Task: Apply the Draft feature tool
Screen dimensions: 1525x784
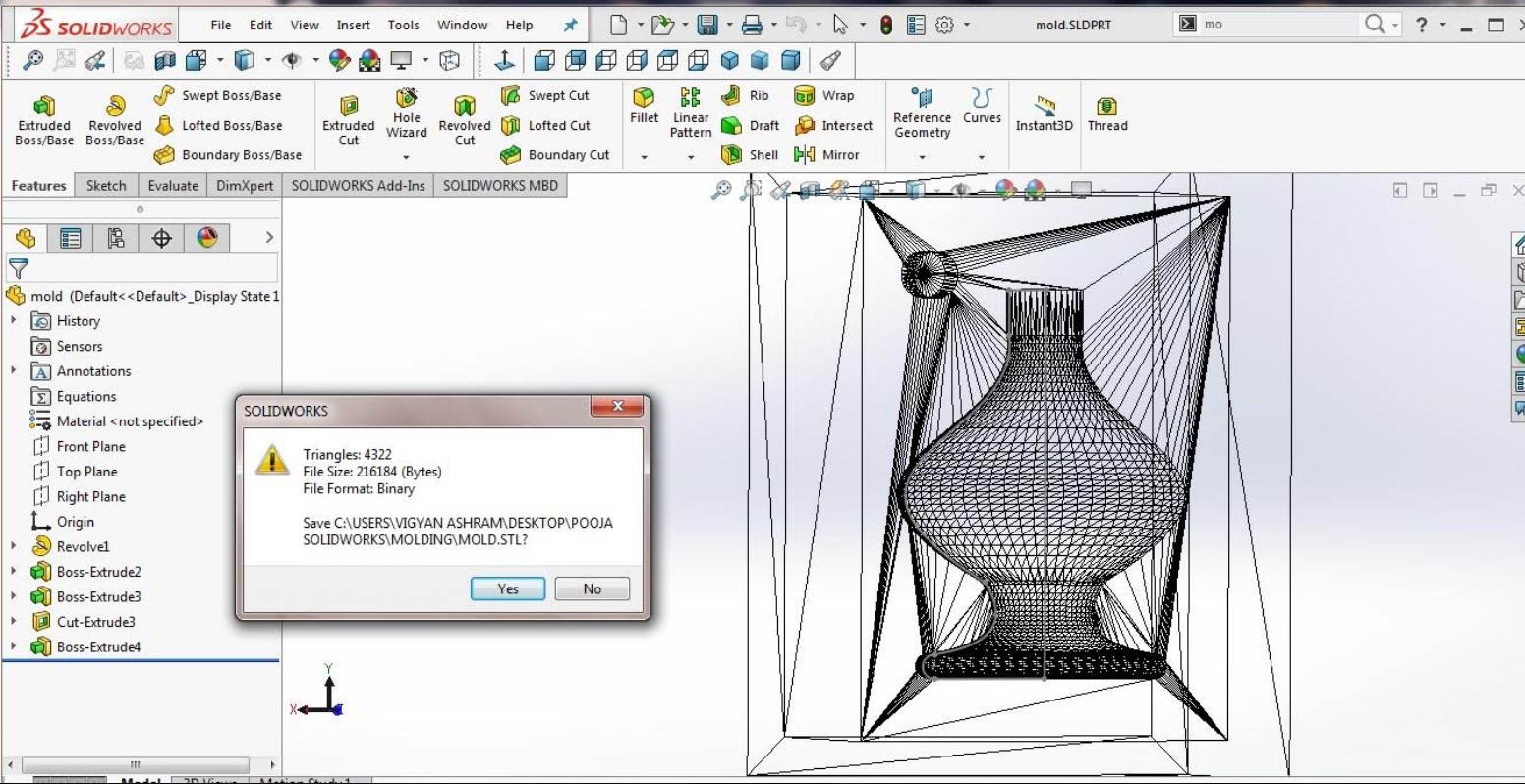Action: [x=751, y=125]
